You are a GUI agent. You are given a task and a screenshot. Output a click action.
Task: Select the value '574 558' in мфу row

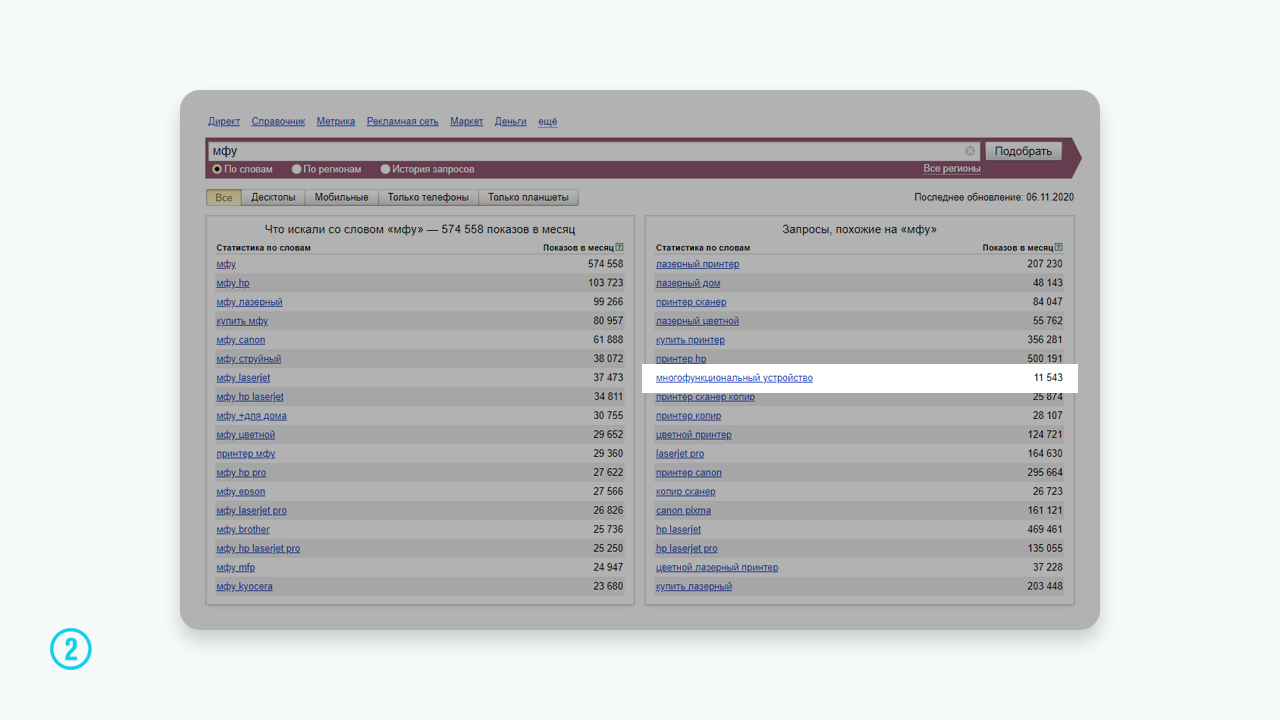[605, 264]
